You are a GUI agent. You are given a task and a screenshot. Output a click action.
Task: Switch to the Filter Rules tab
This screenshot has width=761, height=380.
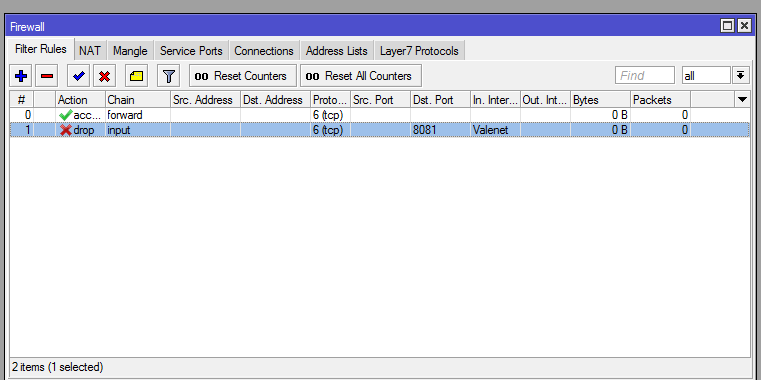tap(41, 50)
